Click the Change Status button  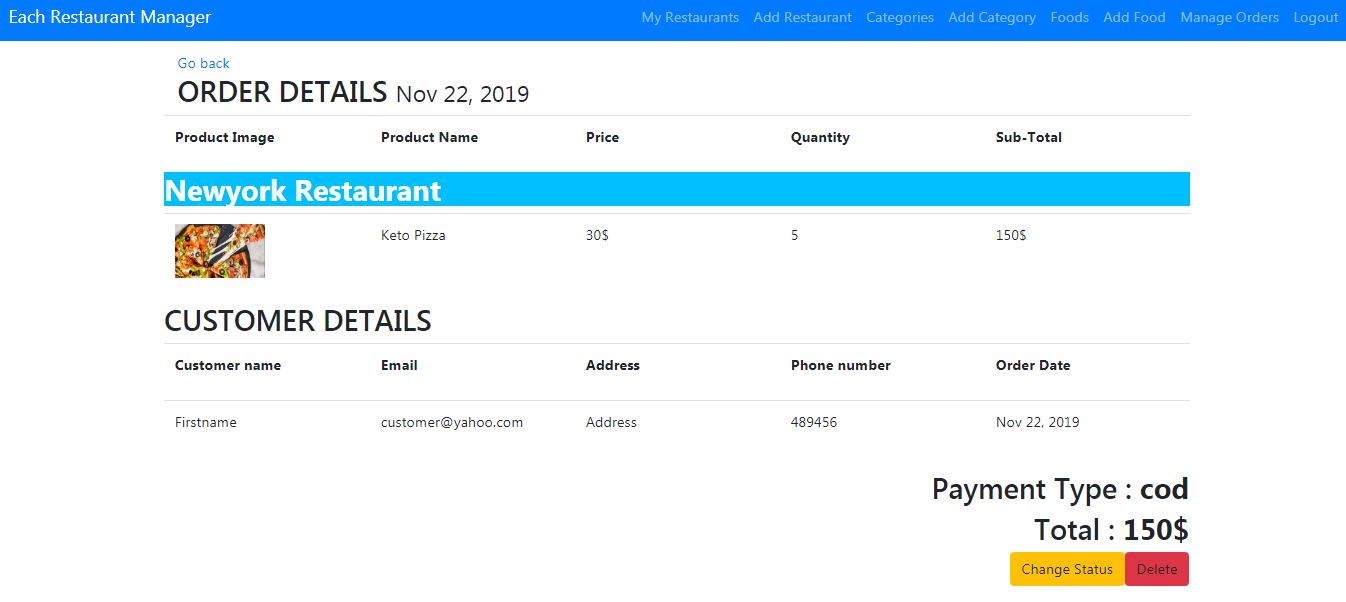(x=1067, y=569)
